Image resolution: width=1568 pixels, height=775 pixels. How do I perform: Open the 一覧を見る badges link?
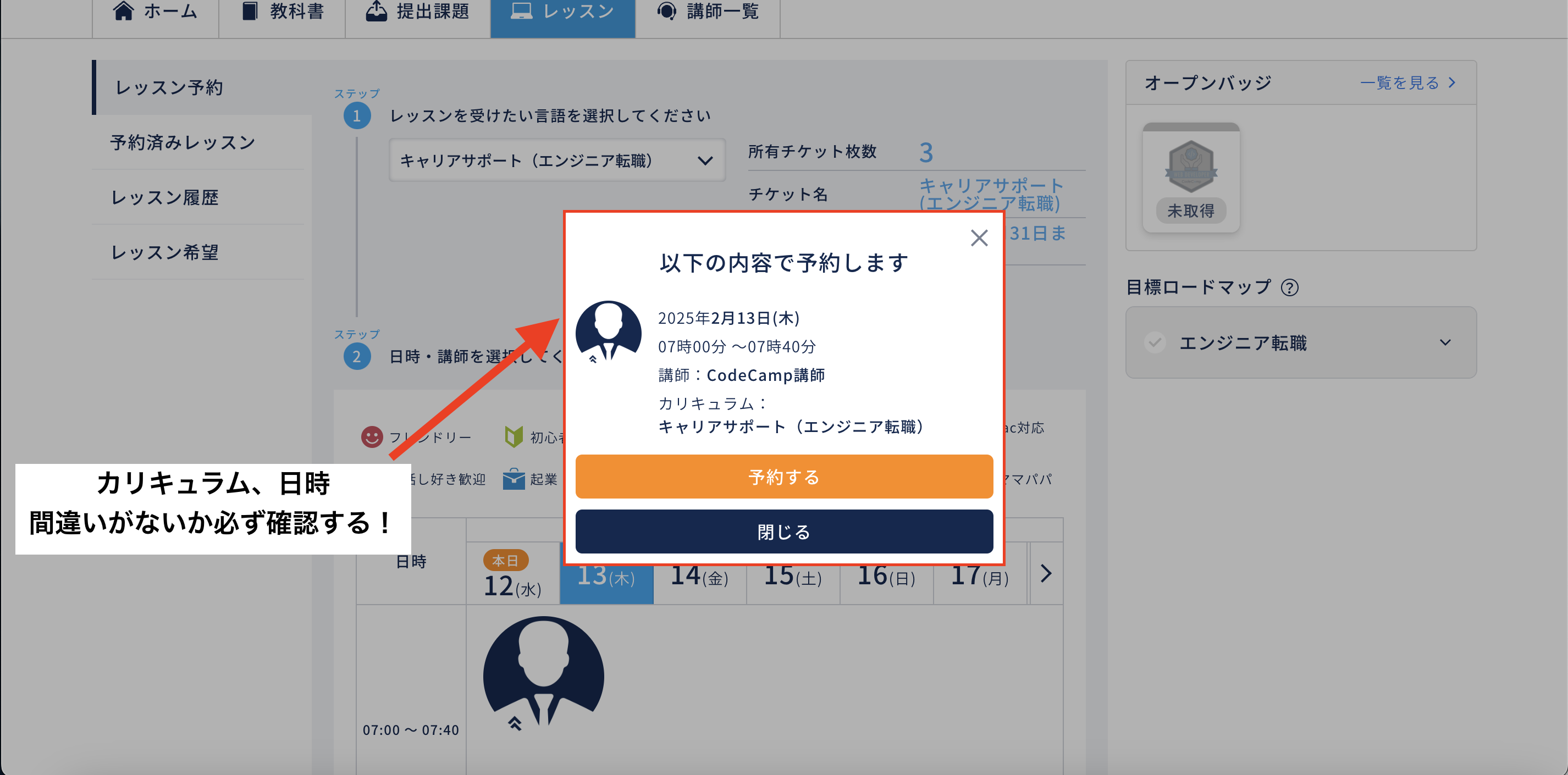point(1407,83)
